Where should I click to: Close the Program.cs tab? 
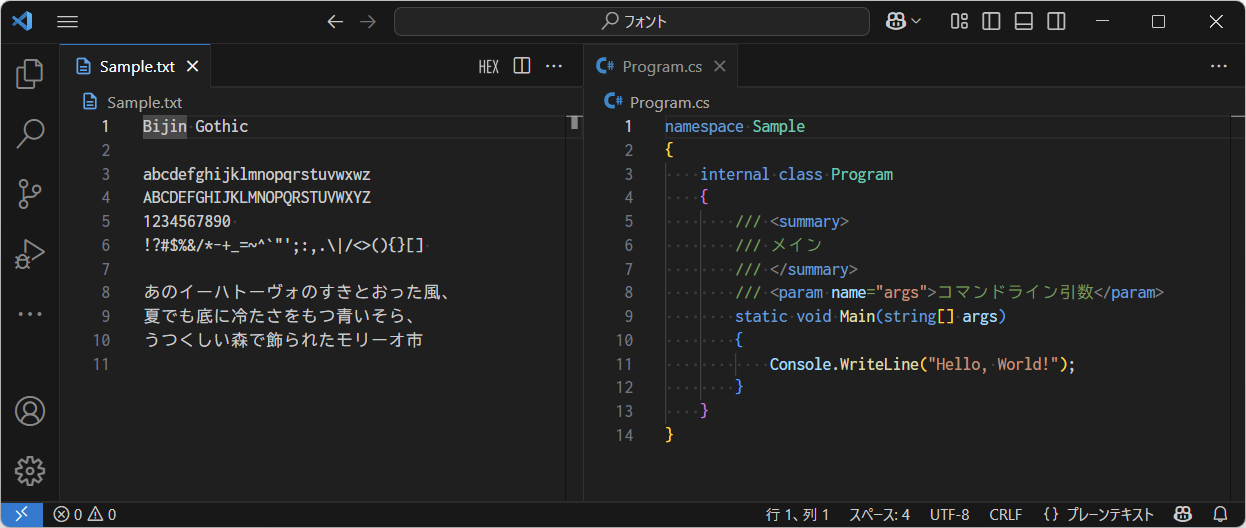click(719, 67)
